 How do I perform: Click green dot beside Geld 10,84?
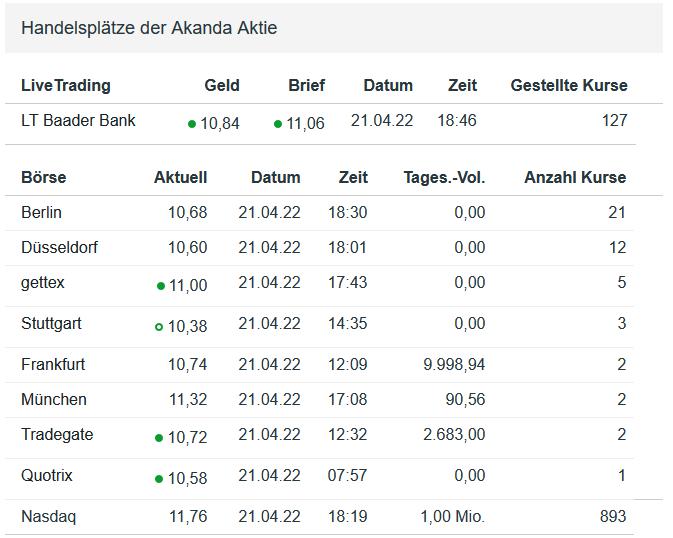click(x=192, y=124)
